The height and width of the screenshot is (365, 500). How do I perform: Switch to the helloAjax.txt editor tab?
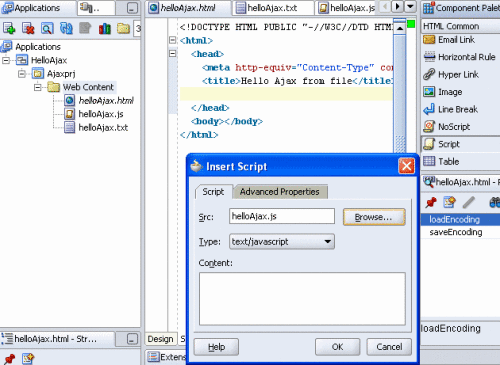(273, 8)
